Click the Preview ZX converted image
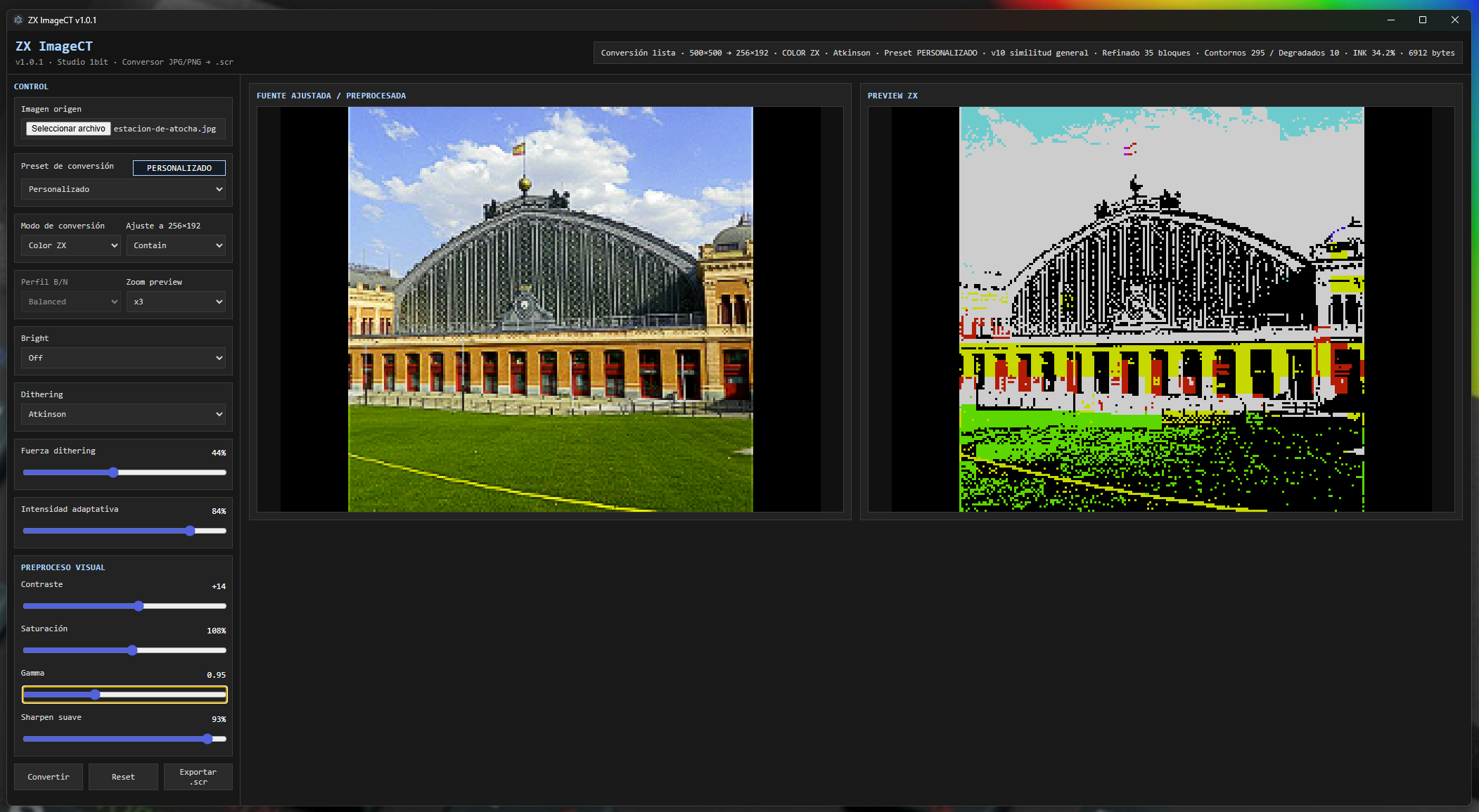Image resolution: width=1479 pixels, height=812 pixels. tap(1161, 309)
